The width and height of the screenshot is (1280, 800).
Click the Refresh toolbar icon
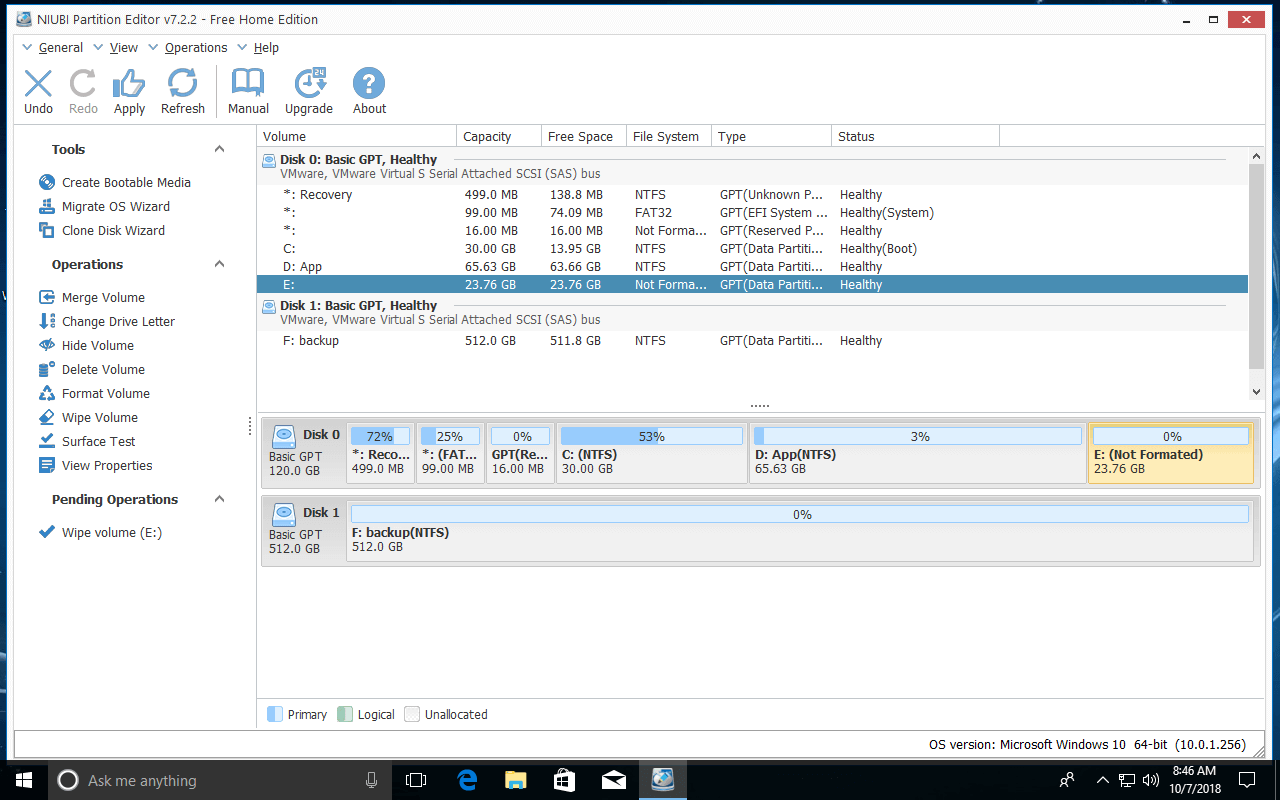pos(183,84)
